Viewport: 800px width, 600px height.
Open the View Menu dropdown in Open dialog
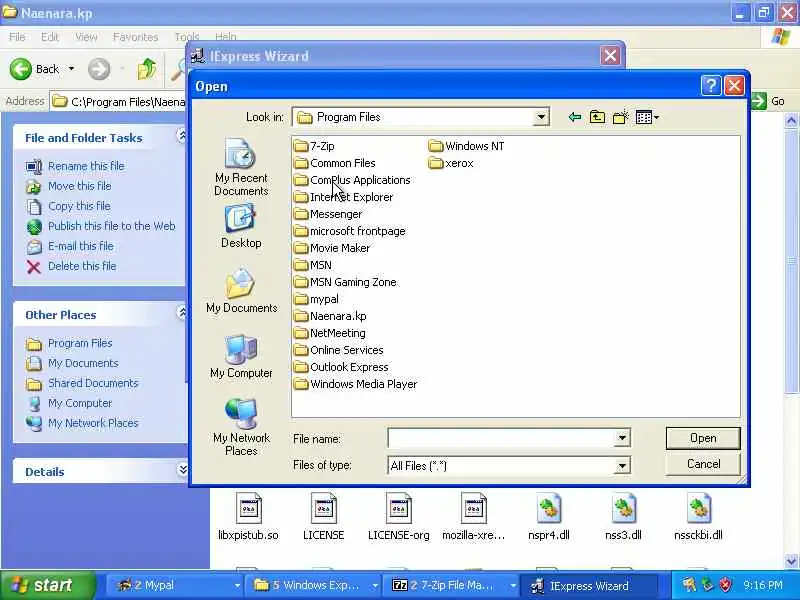pos(647,117)
